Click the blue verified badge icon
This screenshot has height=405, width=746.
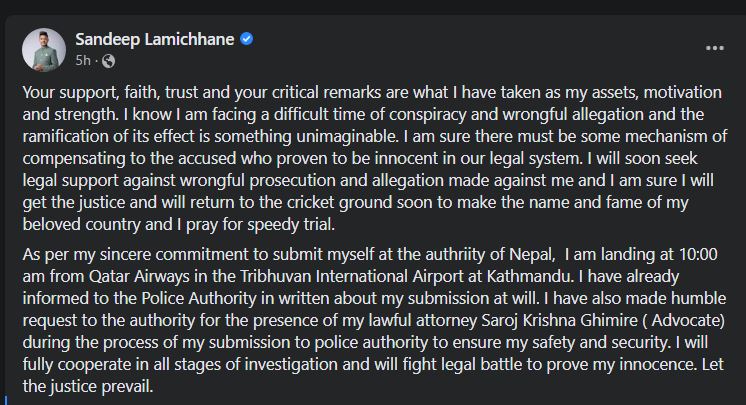247,40
